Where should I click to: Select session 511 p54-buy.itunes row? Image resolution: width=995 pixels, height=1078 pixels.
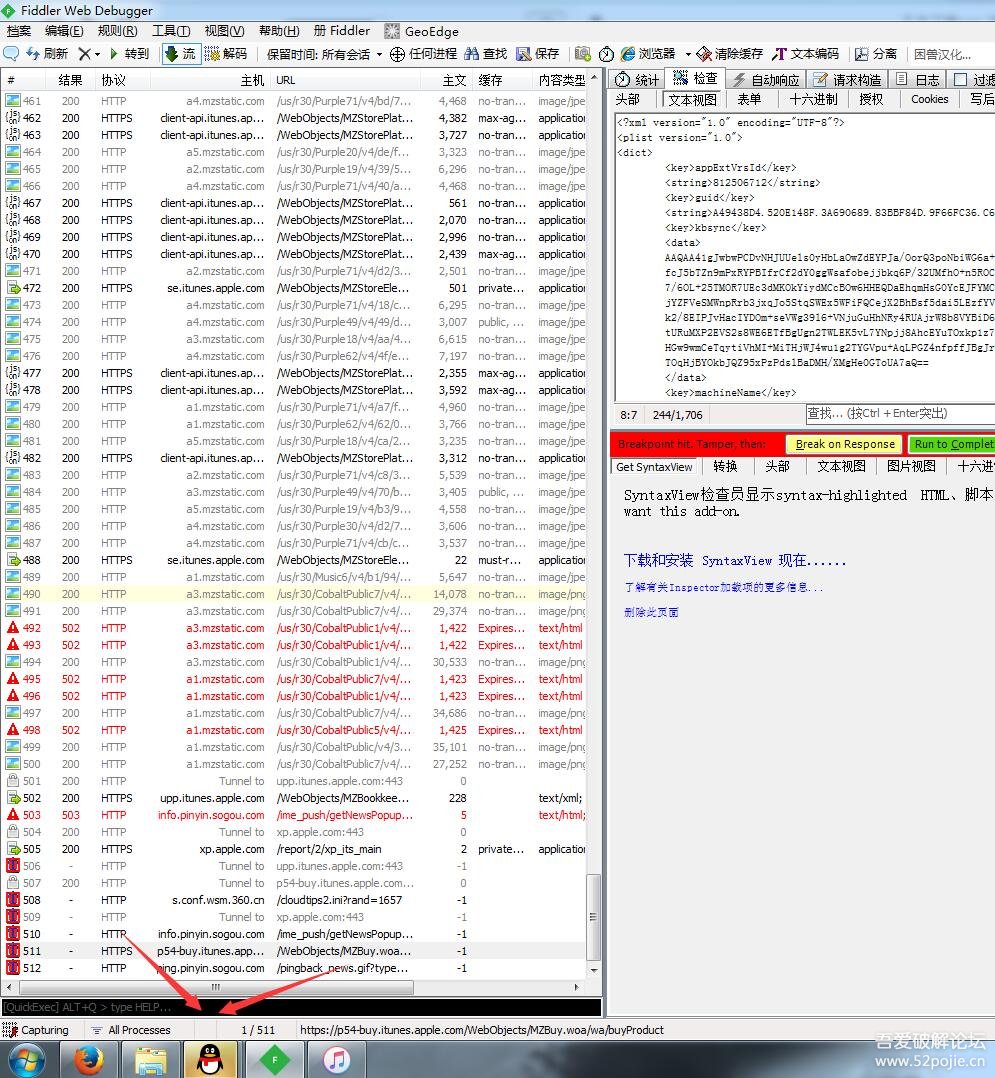coord(294,952)
